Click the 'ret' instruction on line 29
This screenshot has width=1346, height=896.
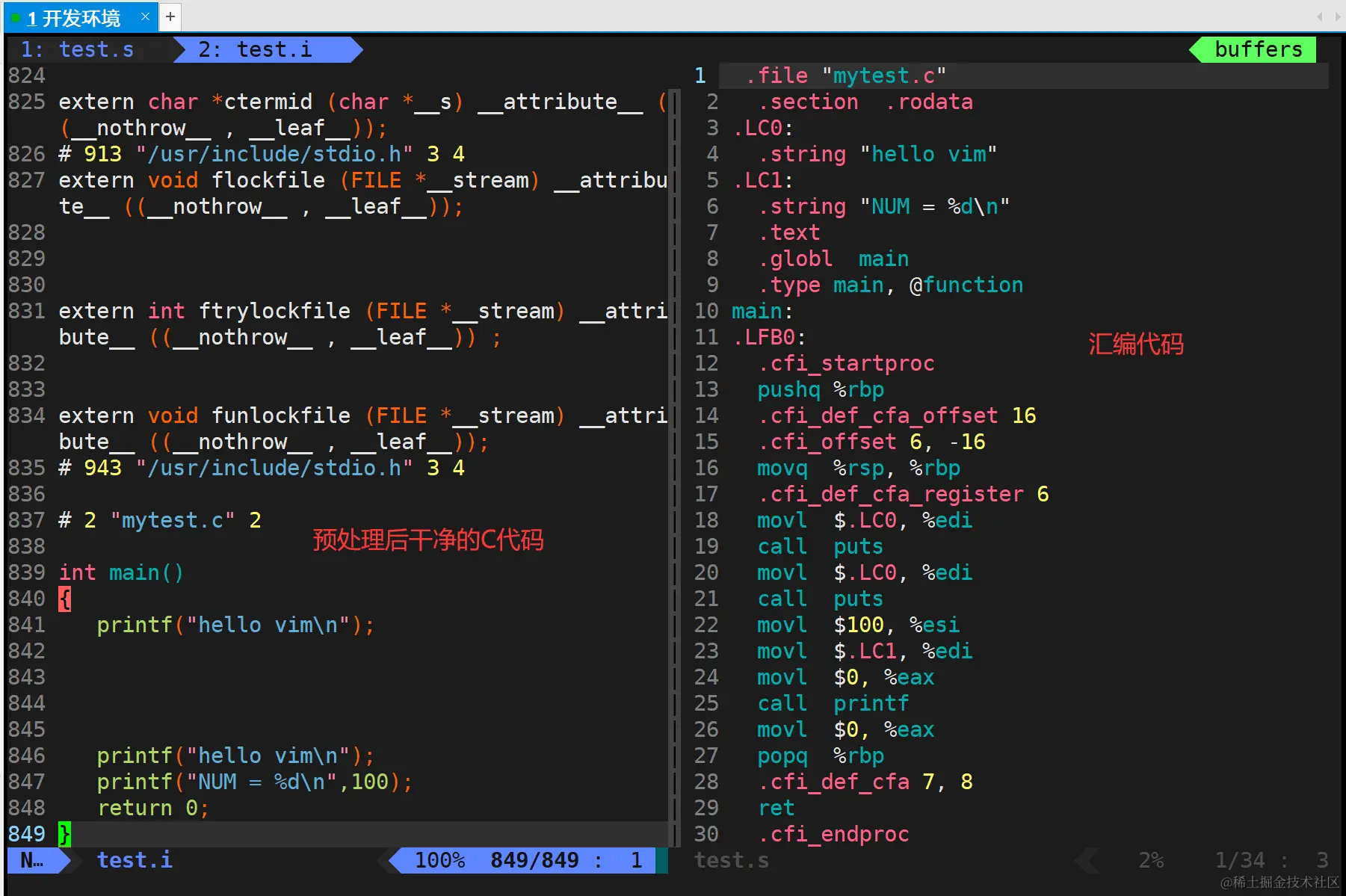pos(777,808)
